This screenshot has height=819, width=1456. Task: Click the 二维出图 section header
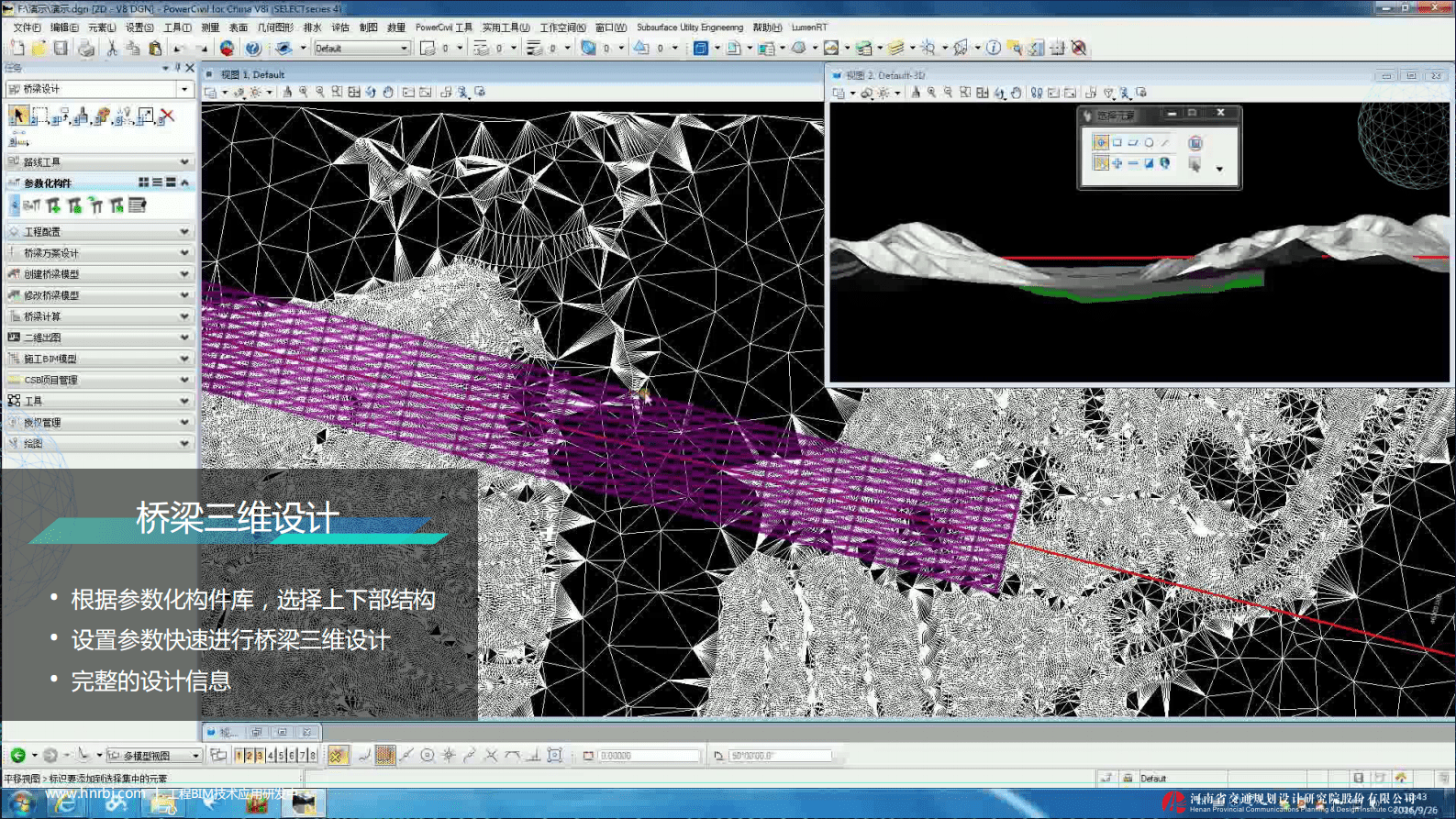pos(99,338)
